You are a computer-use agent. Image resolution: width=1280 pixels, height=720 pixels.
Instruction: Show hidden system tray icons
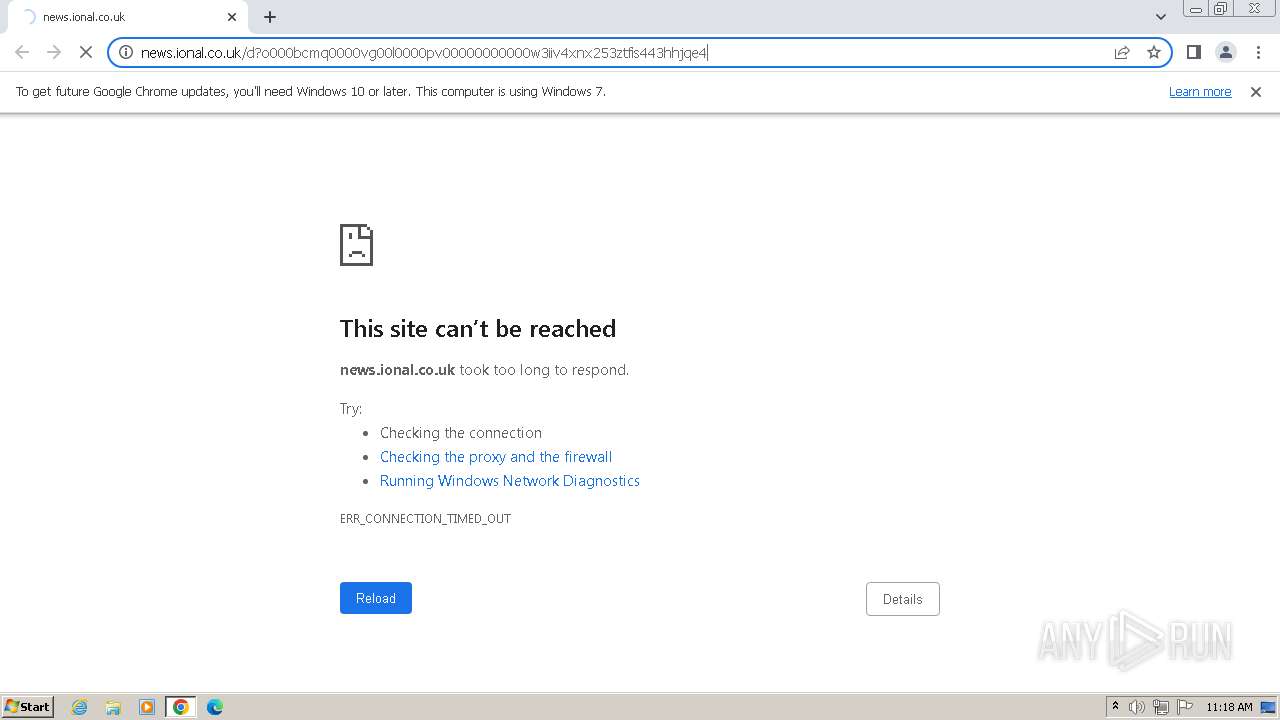(x=1115, y=707)
